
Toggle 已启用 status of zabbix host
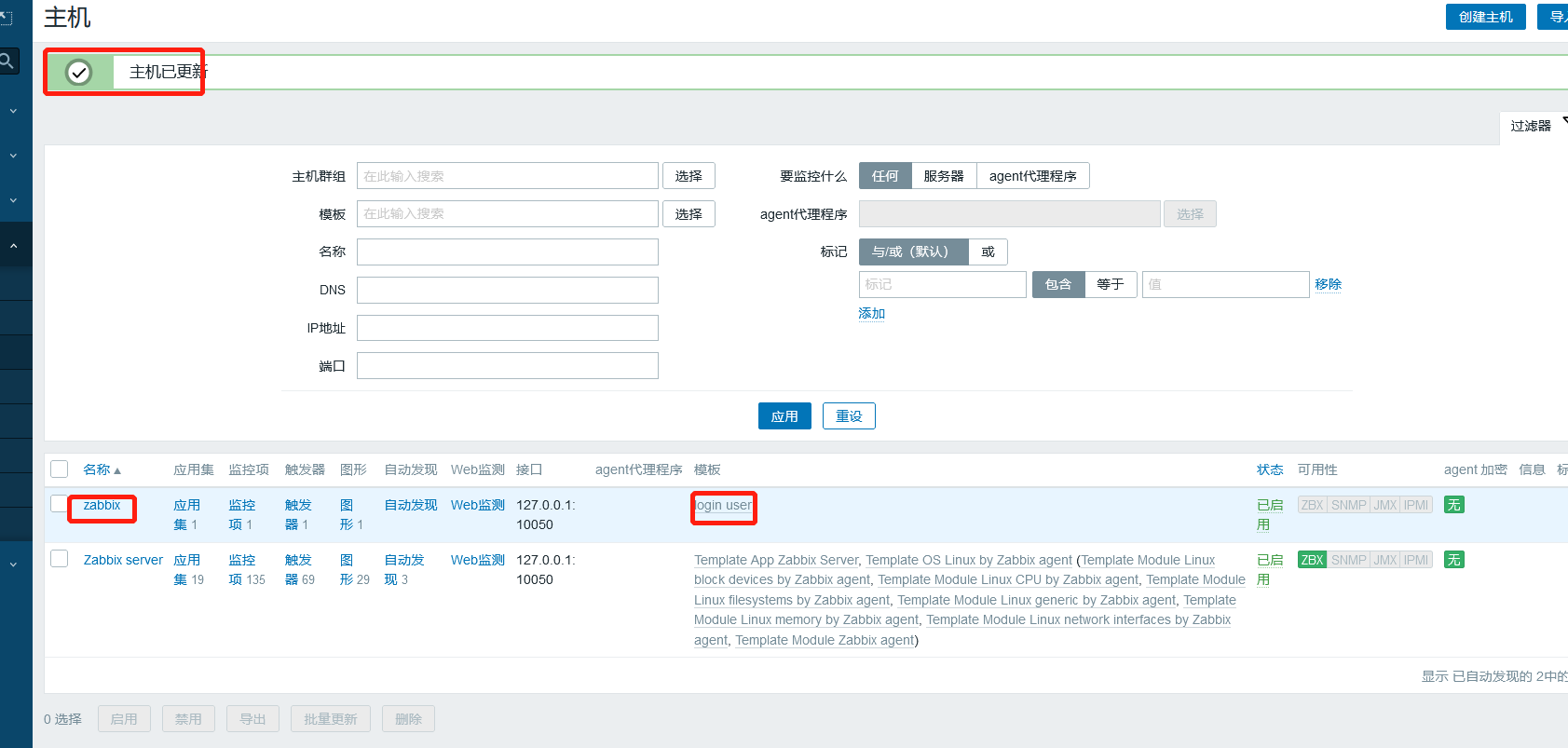point(1269,514)
